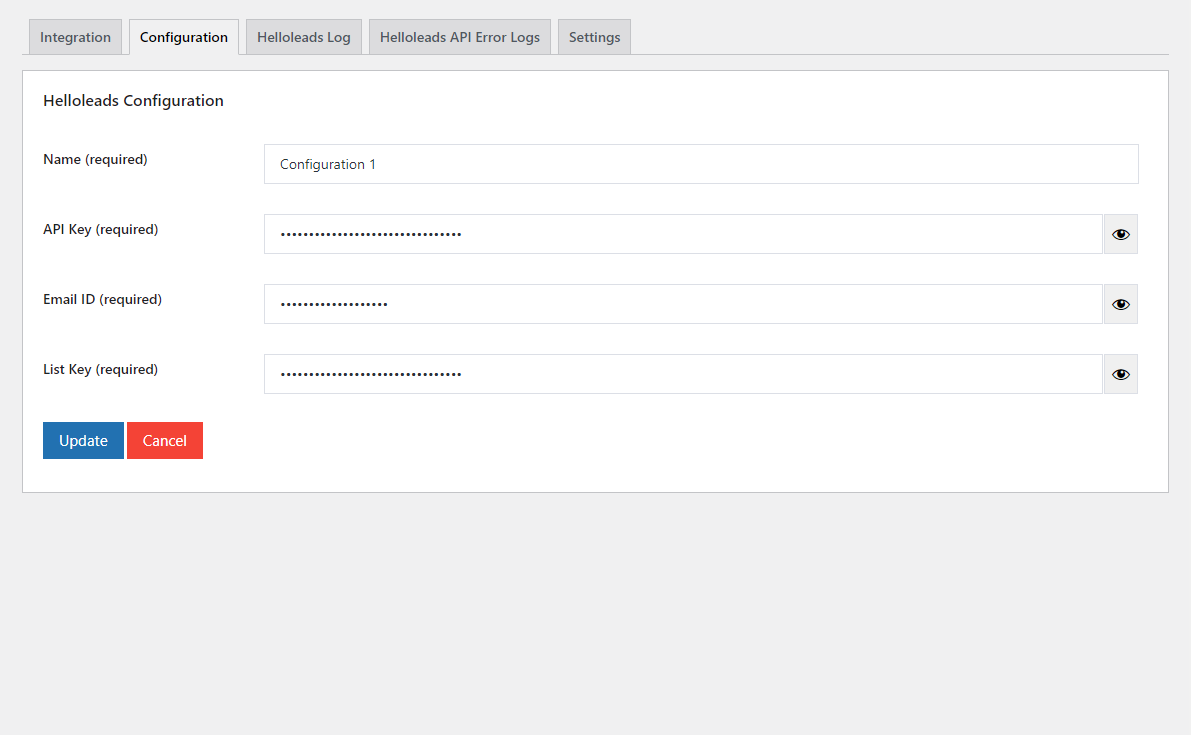Unmask the List Key via eye icon

(x=1120, y=374)
